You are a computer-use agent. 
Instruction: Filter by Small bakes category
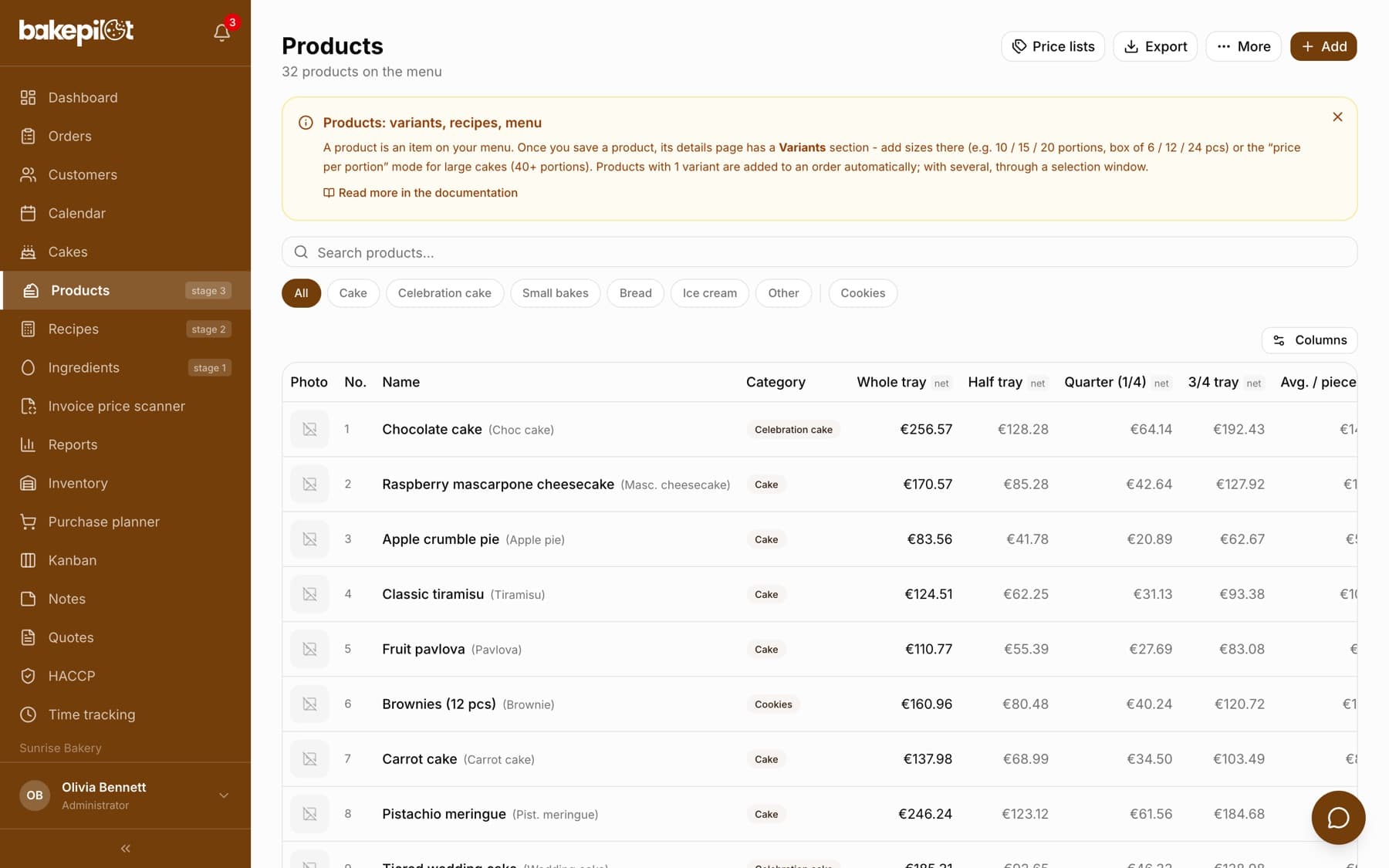555,293
